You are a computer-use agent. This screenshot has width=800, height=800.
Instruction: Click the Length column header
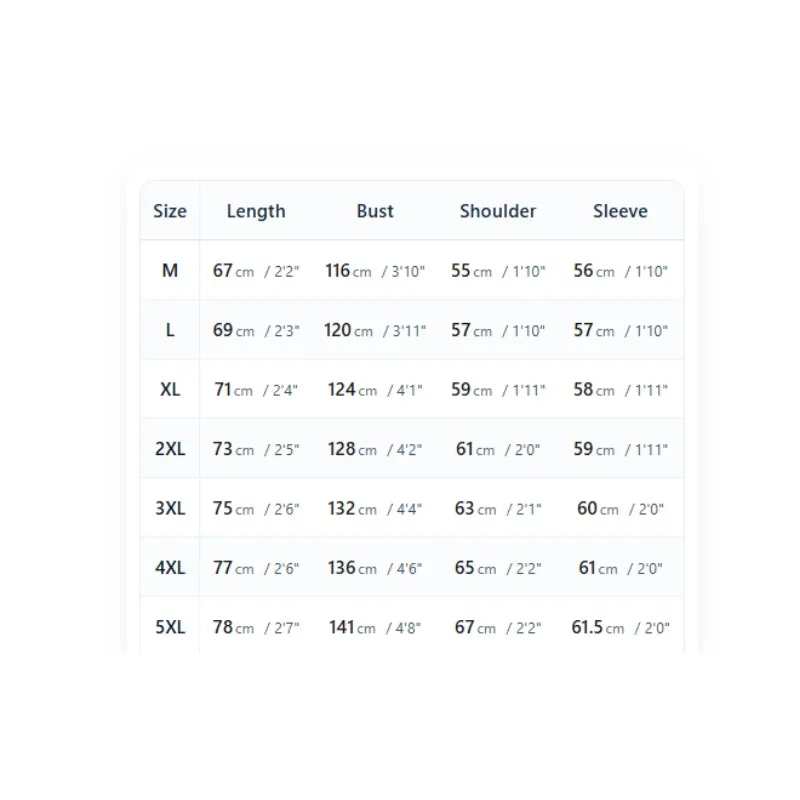tap(256, 211)
